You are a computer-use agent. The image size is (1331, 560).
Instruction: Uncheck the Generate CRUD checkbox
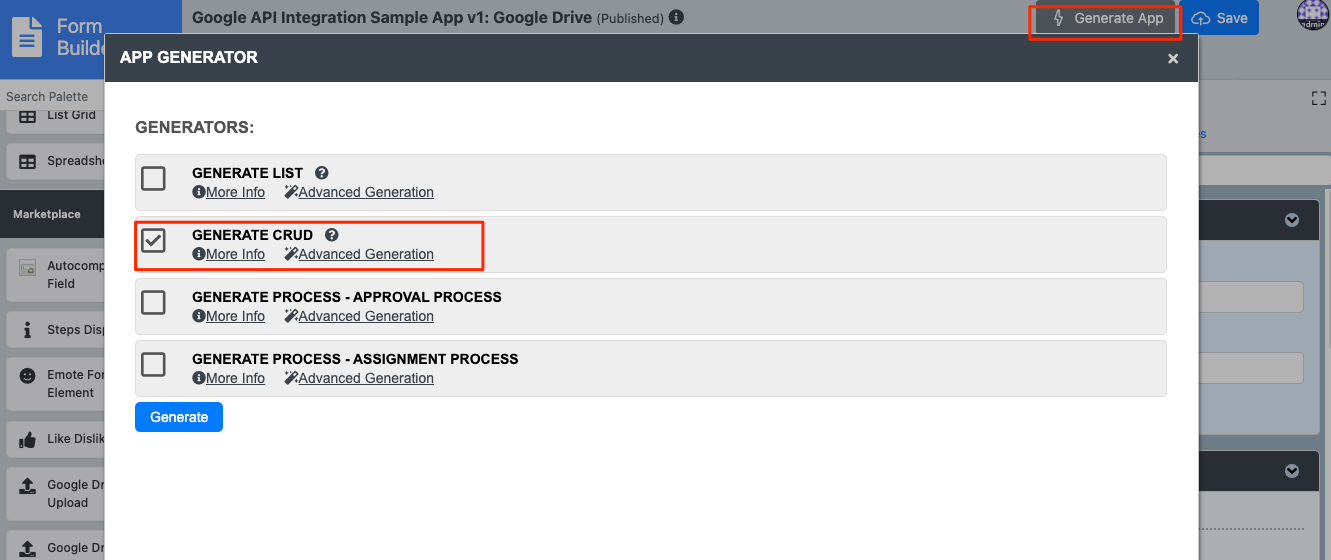(x=153, y=241)
